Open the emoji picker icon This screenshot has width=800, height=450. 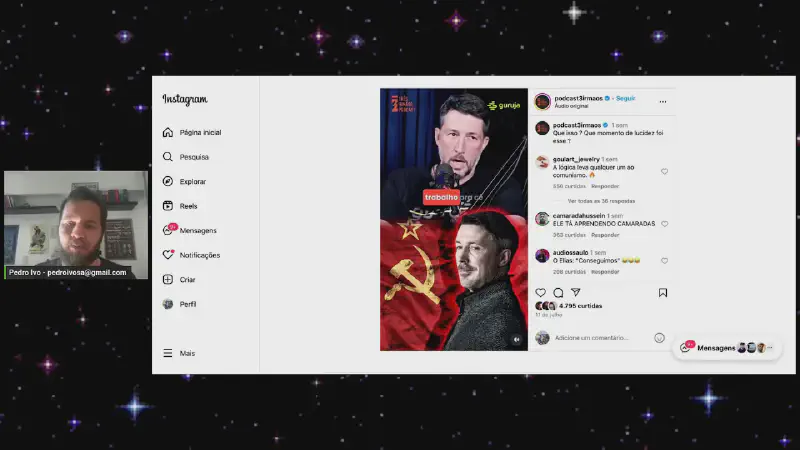(659, 338)
